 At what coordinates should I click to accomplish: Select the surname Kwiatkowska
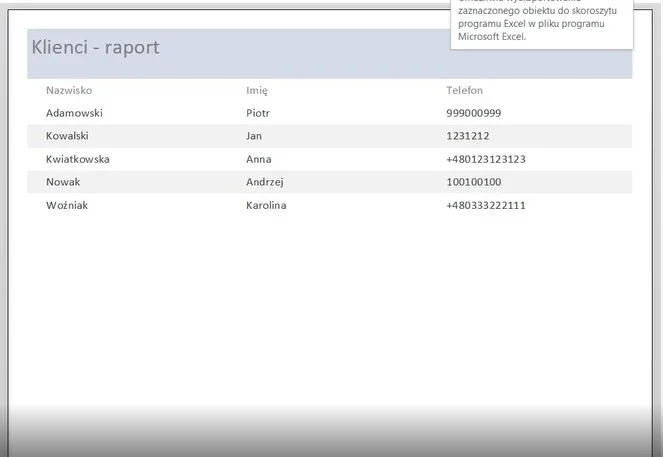click(x=78, y=159)
